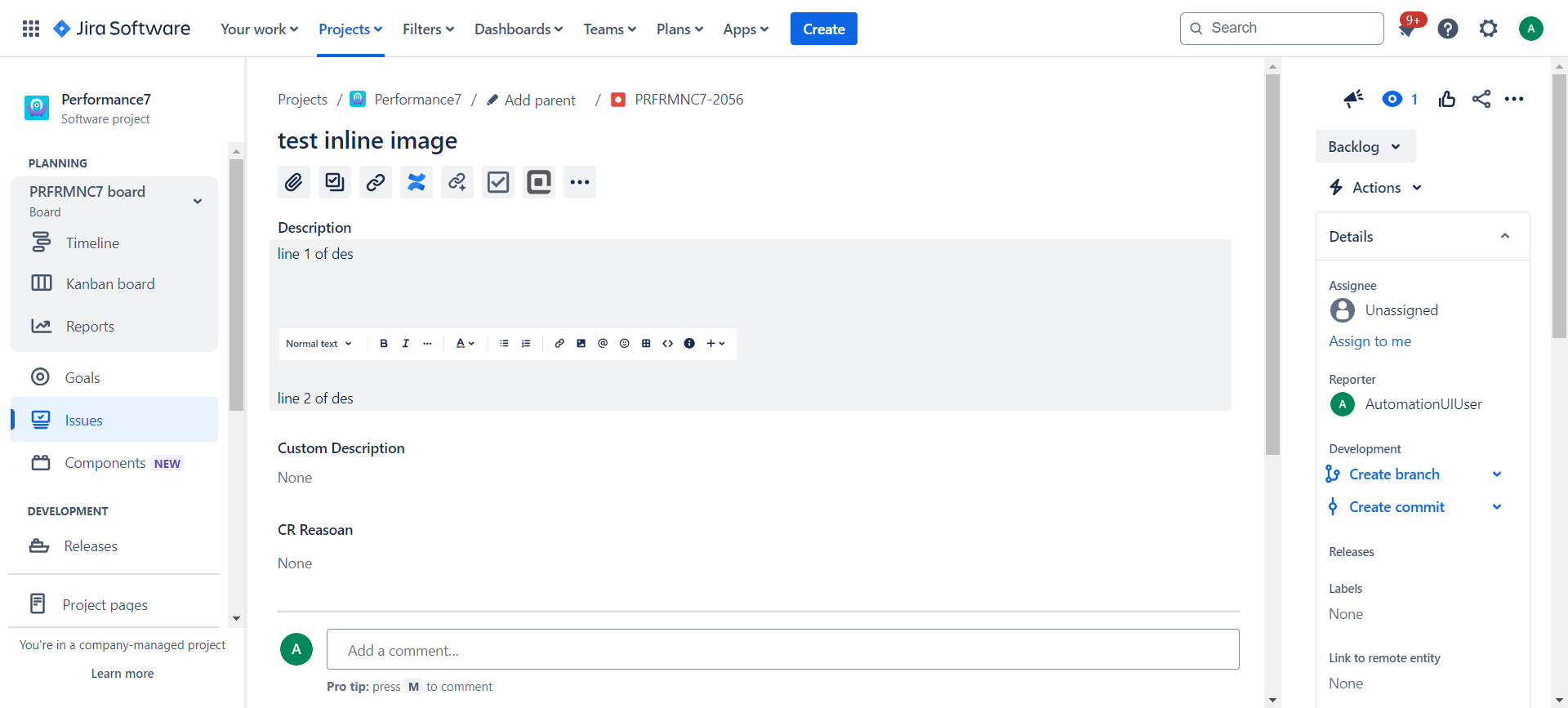Click Create branch link
Viewport: 1568px width, 708px height.
pyautogui.click(x=1394, y=474)
